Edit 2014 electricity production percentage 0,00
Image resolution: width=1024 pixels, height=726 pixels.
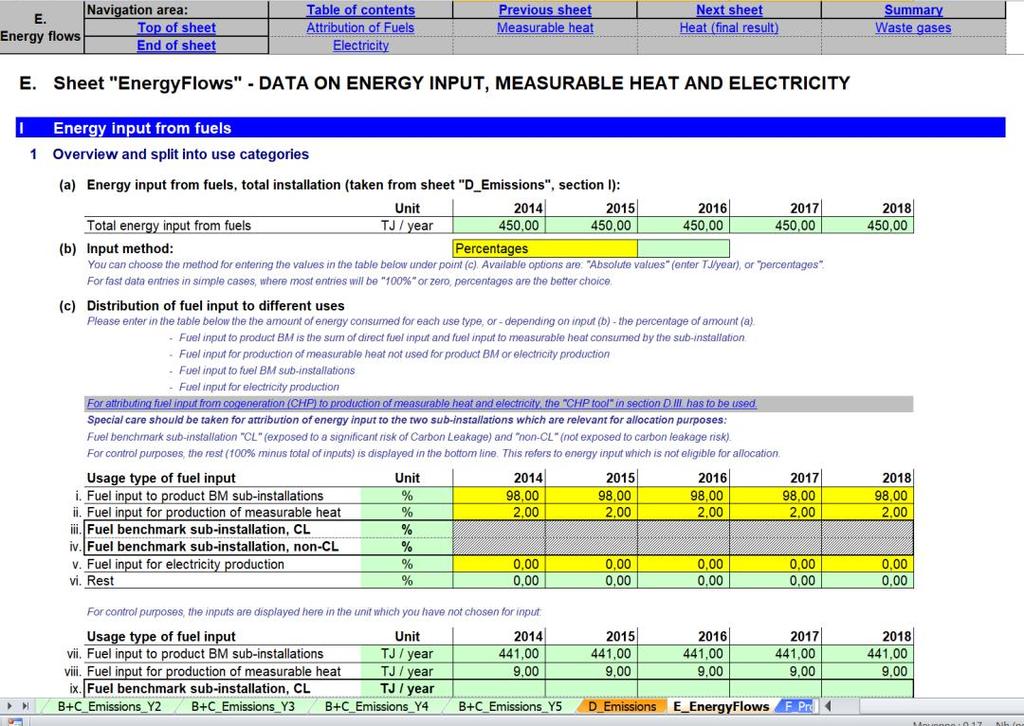pyautogui.click(x=499, y=564)
